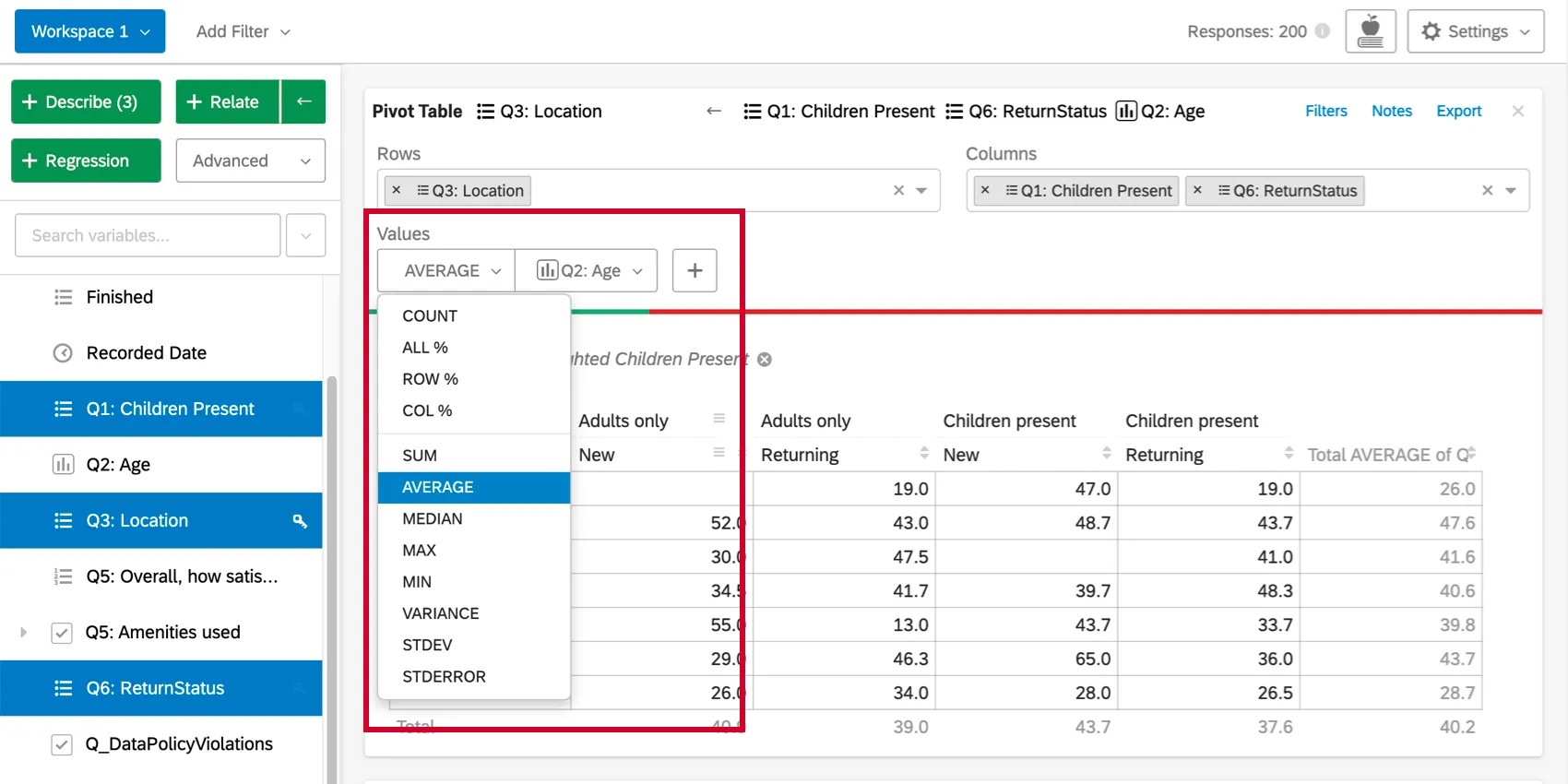Click the Export link

1458,111
